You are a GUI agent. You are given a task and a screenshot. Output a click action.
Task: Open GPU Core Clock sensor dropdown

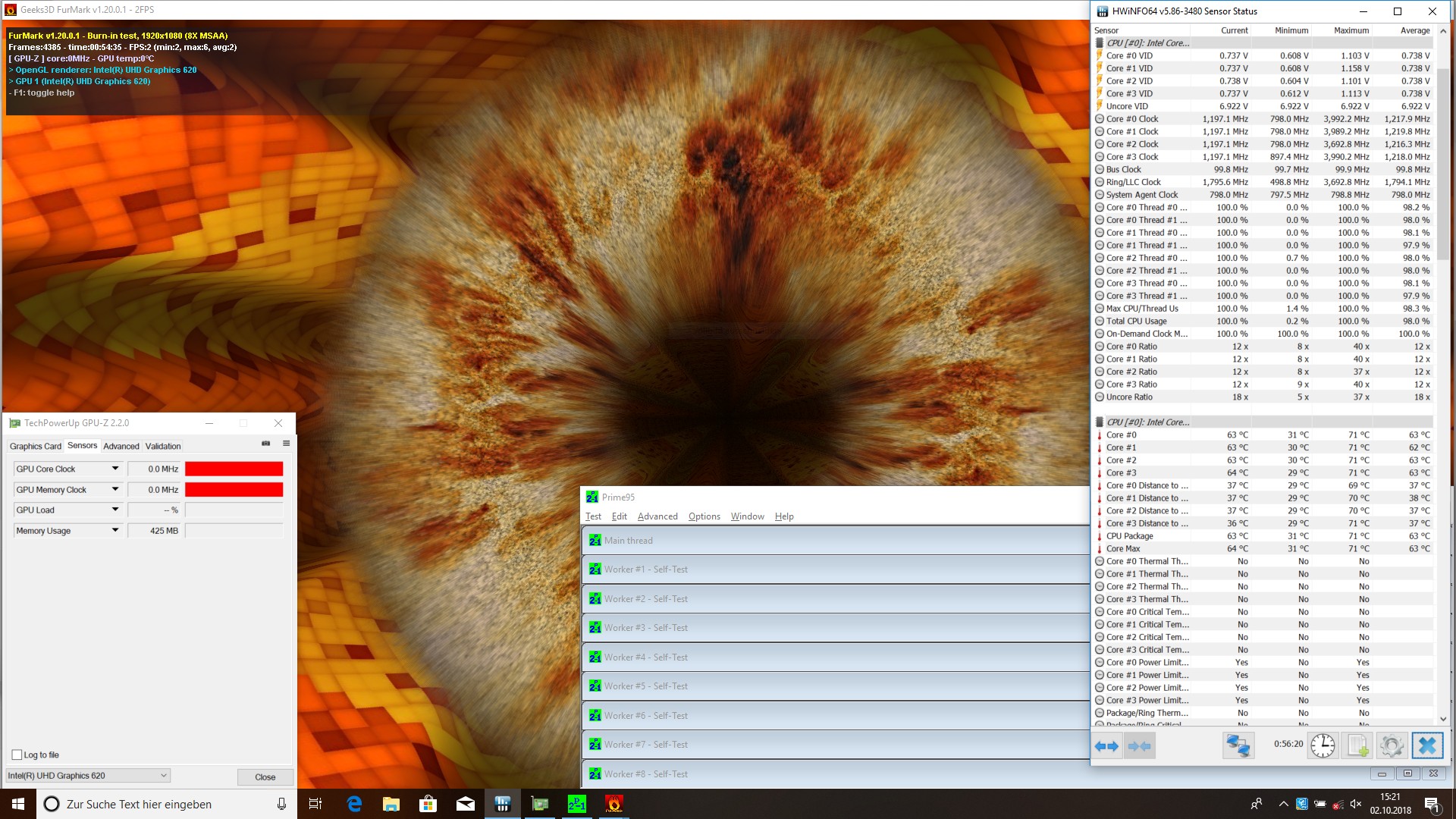click(x=115, y=469)
